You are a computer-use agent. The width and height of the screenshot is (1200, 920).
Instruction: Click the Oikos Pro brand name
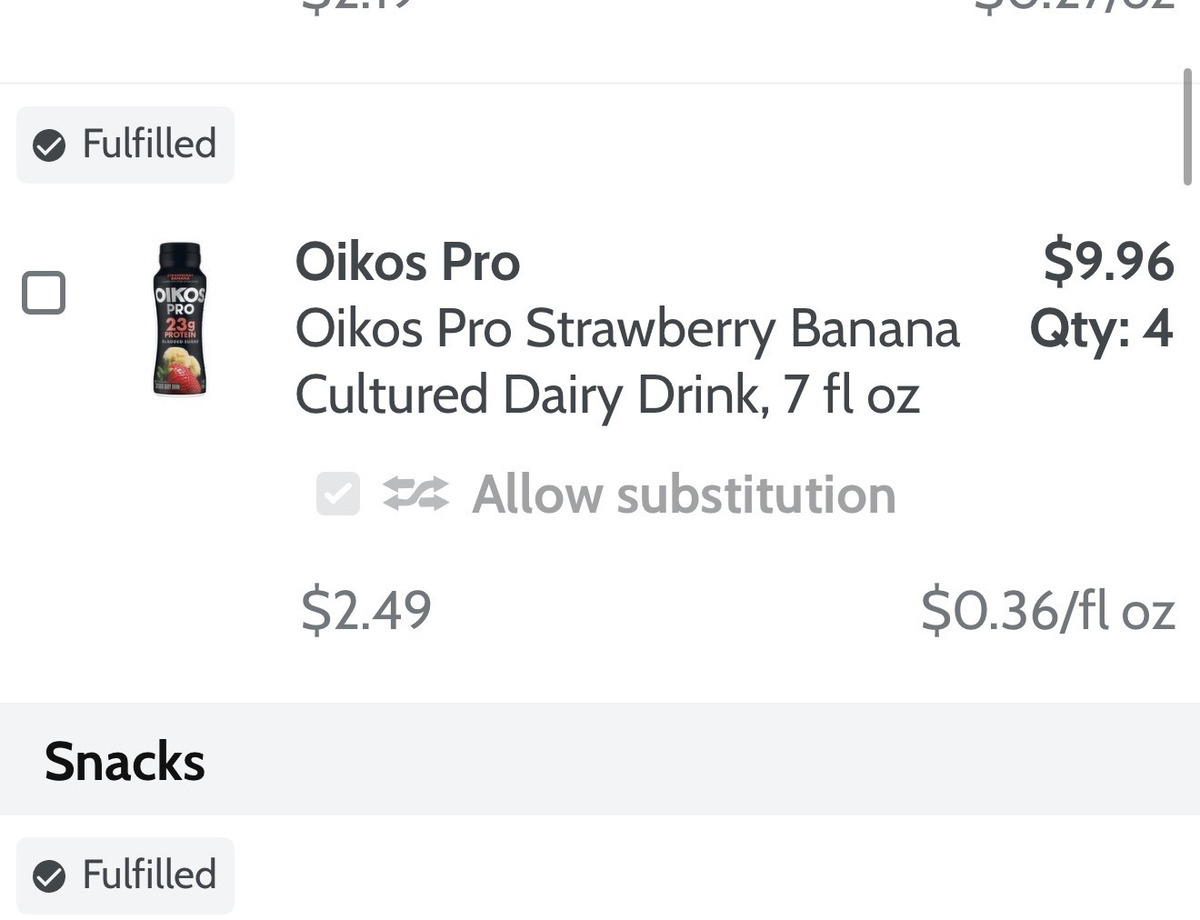tap(407, 263)
